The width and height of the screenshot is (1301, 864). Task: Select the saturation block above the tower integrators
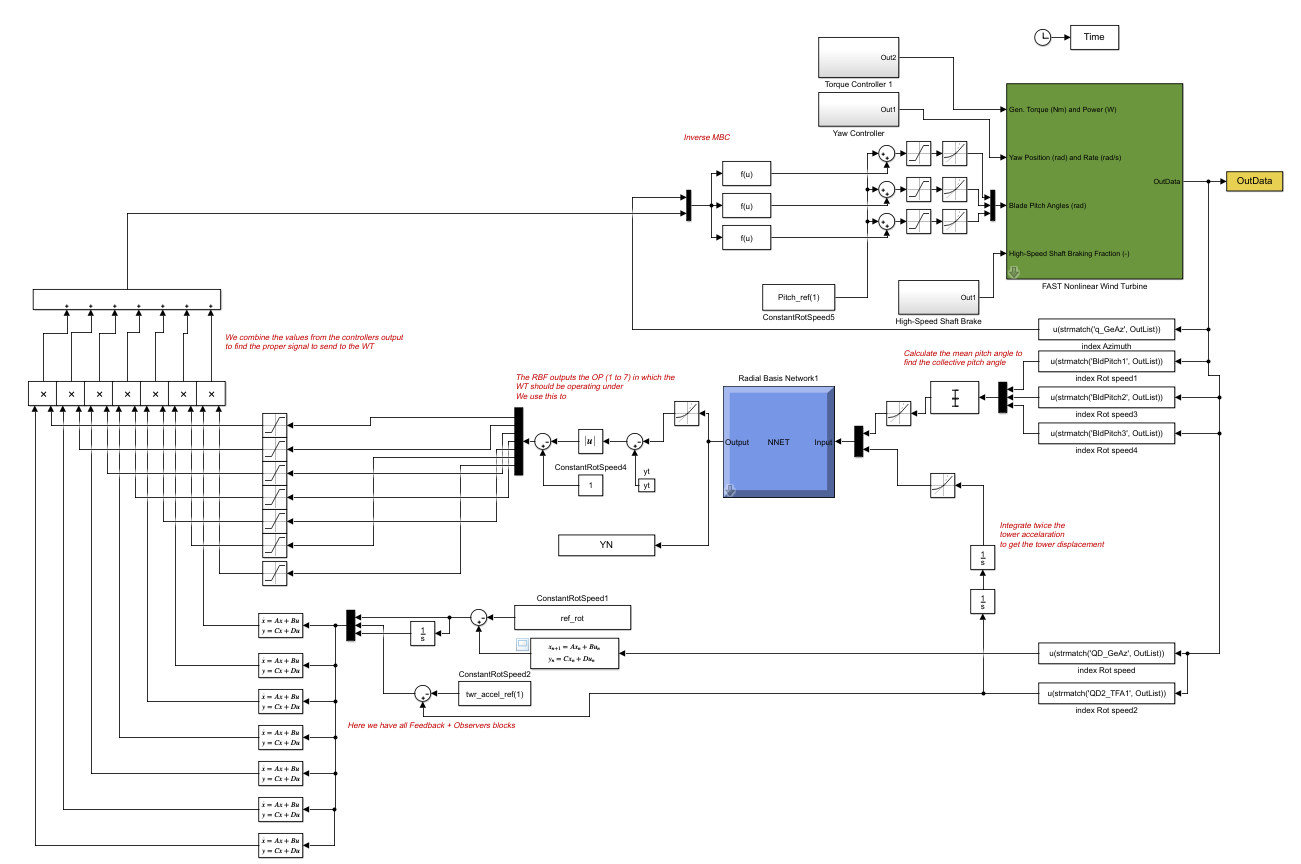pyautogui.click(x=942, y=485)
